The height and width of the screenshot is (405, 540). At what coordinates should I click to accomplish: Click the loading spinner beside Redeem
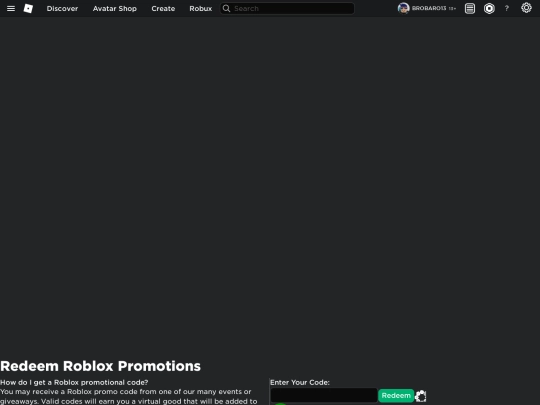420,396
